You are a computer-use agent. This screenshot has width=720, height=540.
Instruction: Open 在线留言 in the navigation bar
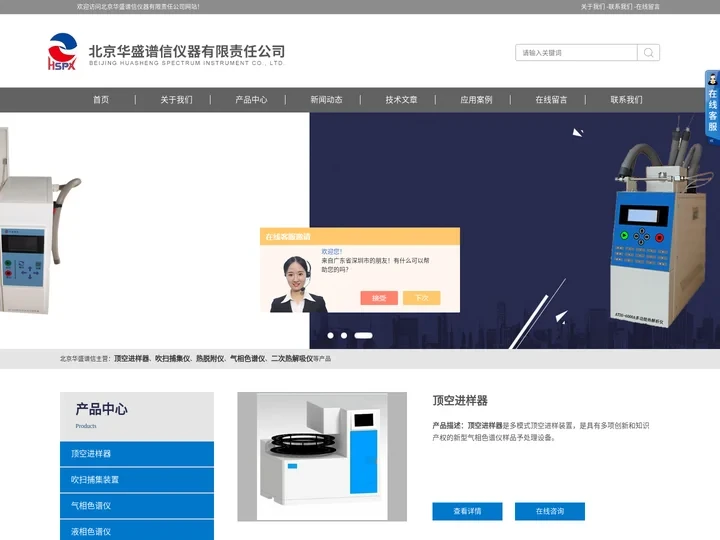551,100
